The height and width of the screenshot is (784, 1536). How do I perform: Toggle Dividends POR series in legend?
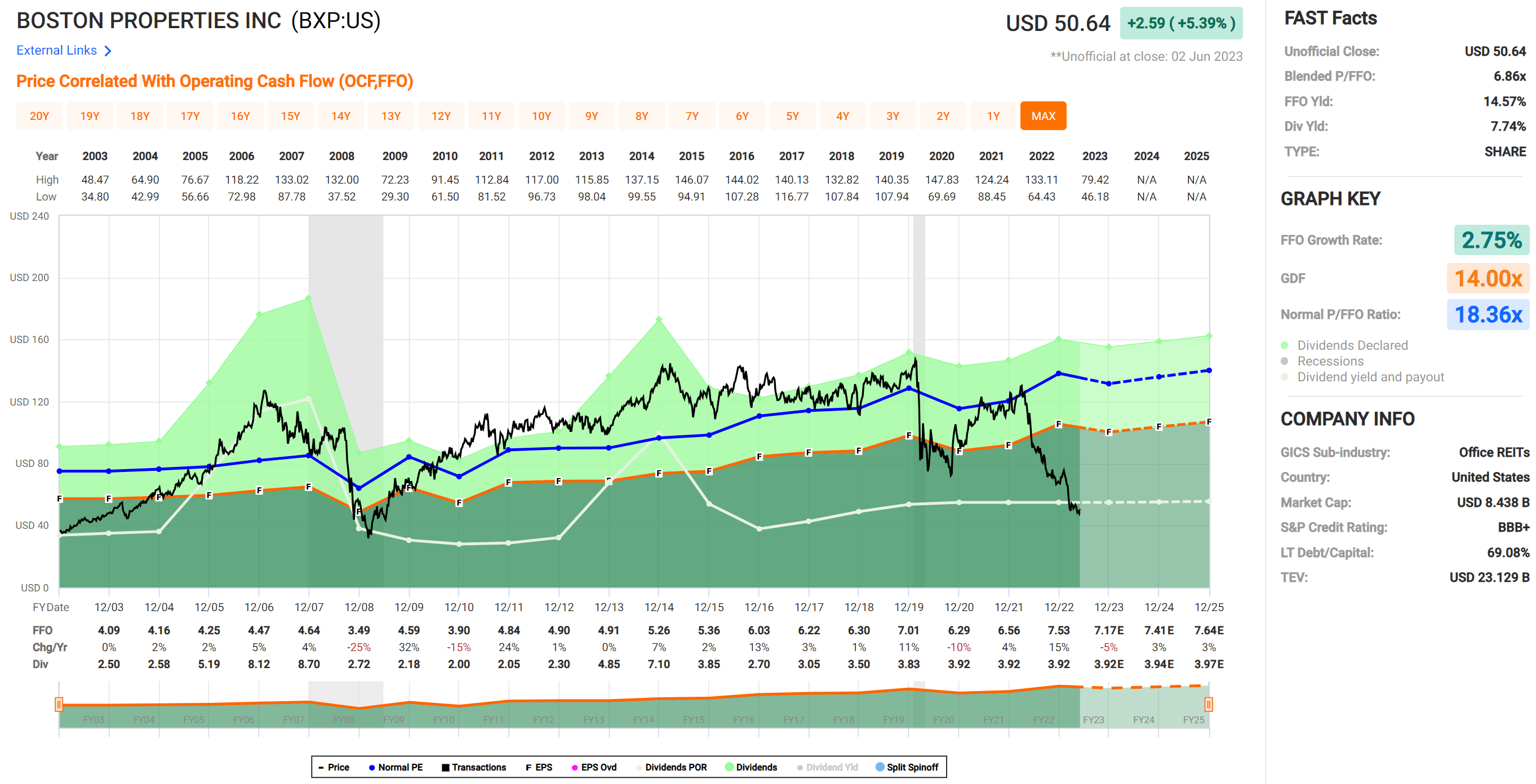(x=672, y=767)
